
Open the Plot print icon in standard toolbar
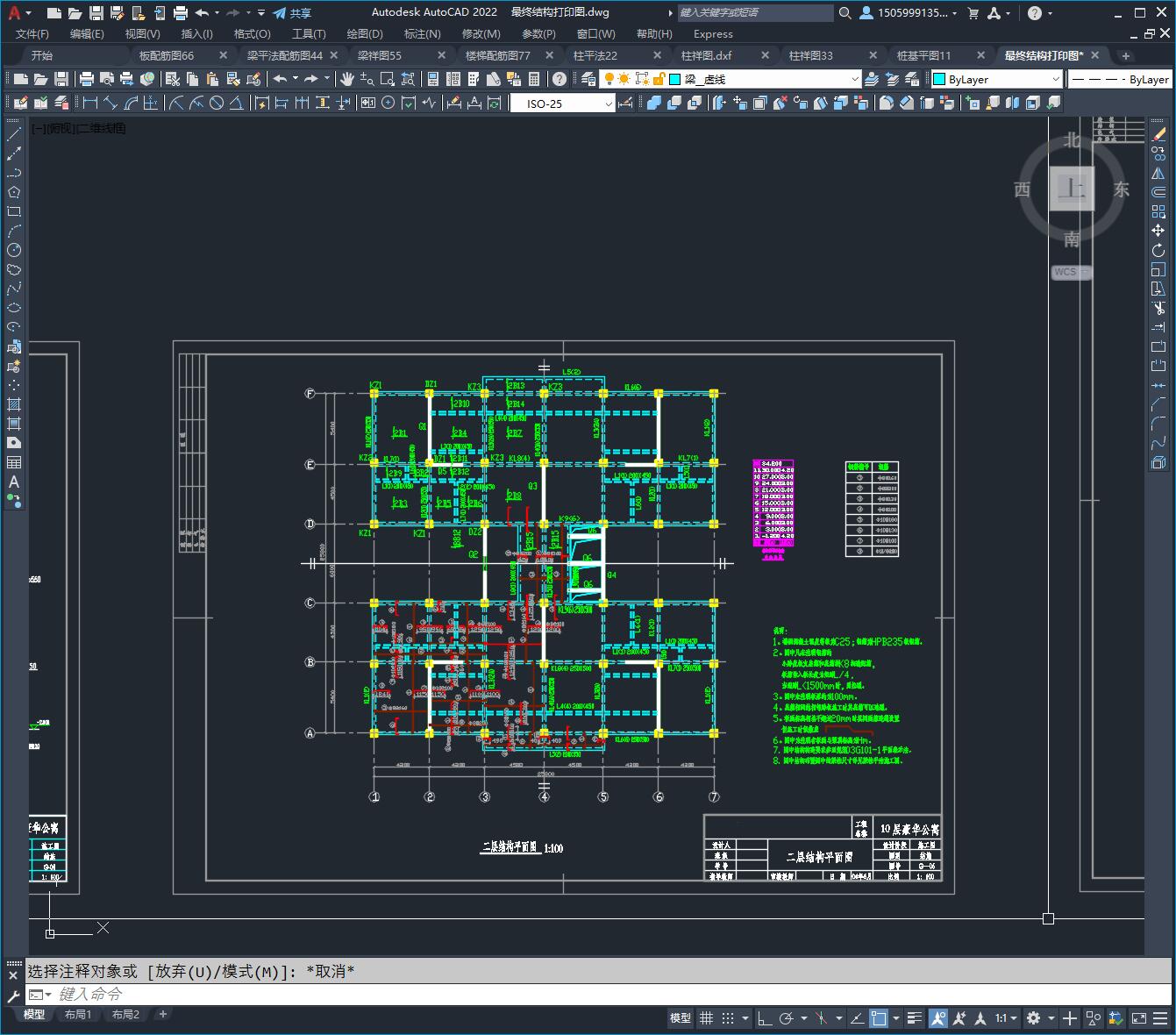click(x=87, y=79)
